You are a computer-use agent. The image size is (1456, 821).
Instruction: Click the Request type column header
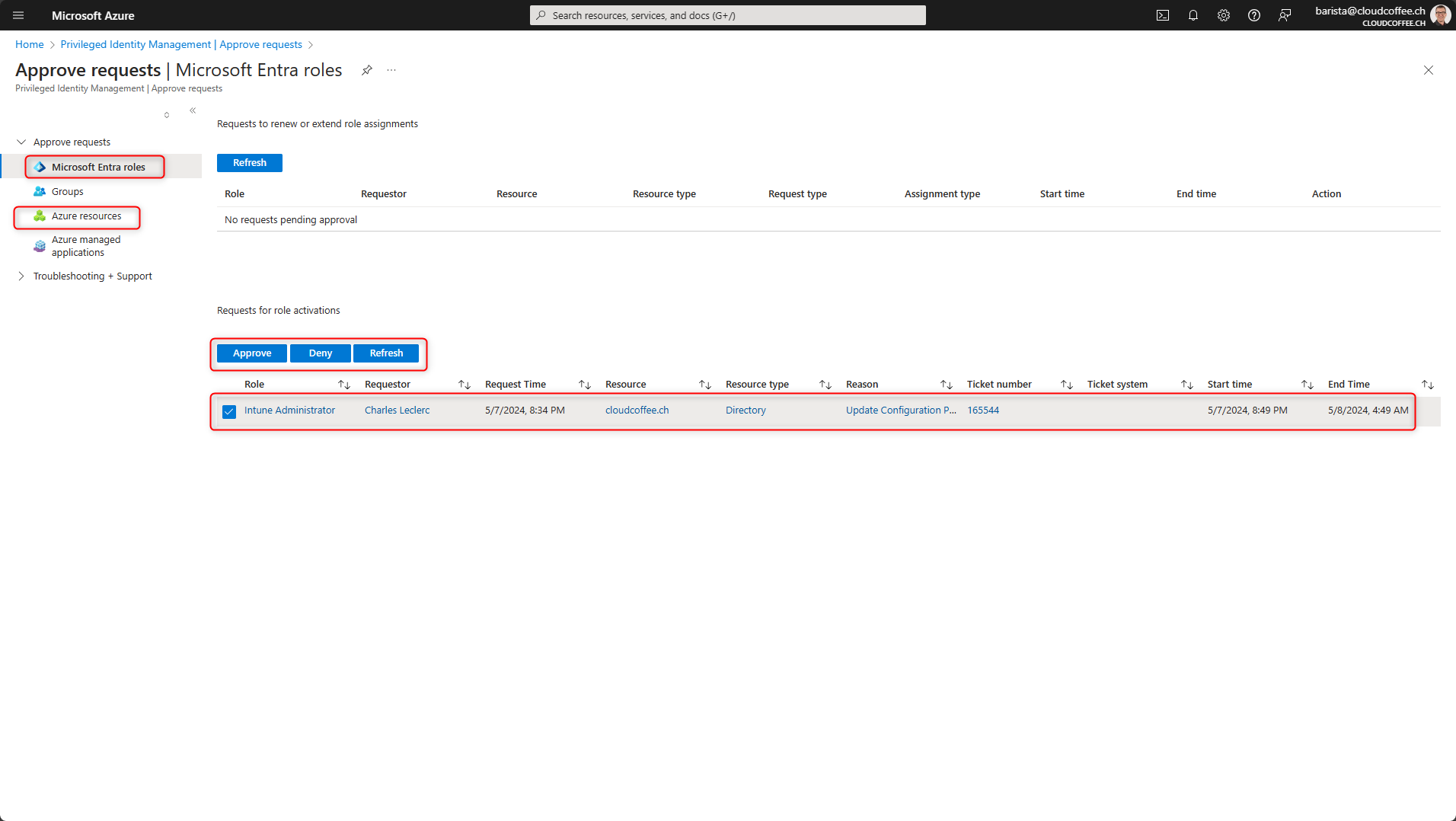(797, 193)
